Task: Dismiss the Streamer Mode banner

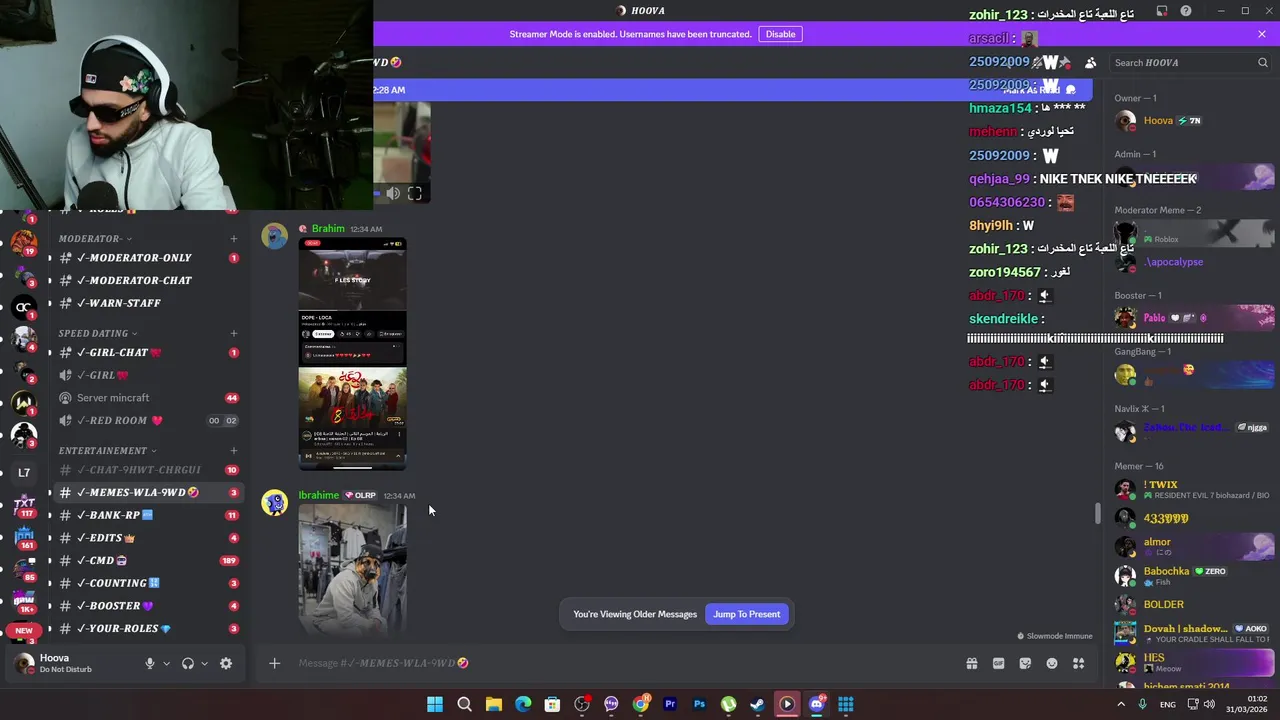Action: pyautogui.click(x=1262, y=34)
